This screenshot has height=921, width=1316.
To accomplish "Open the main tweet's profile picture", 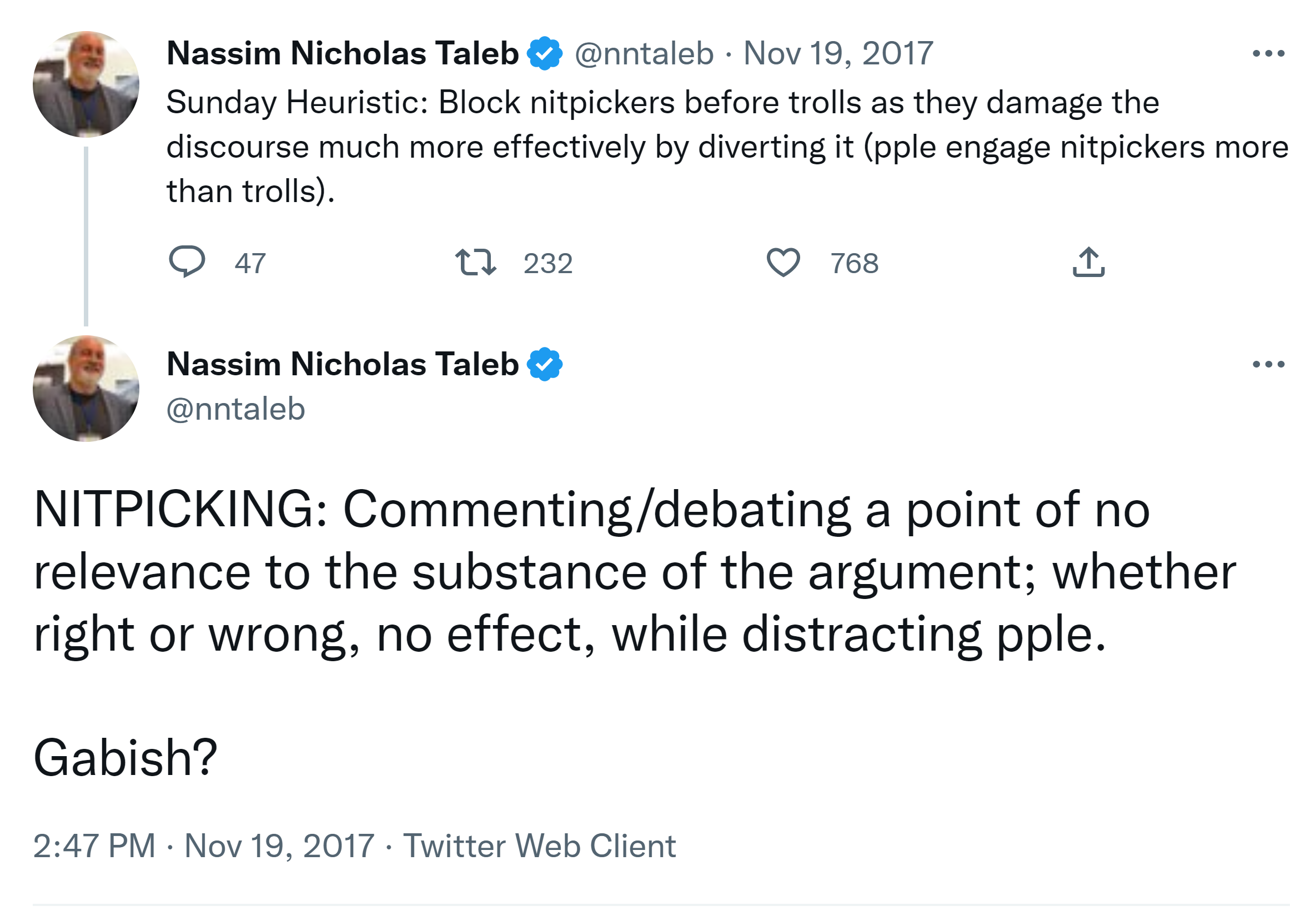I will click(x=86, y=389).
